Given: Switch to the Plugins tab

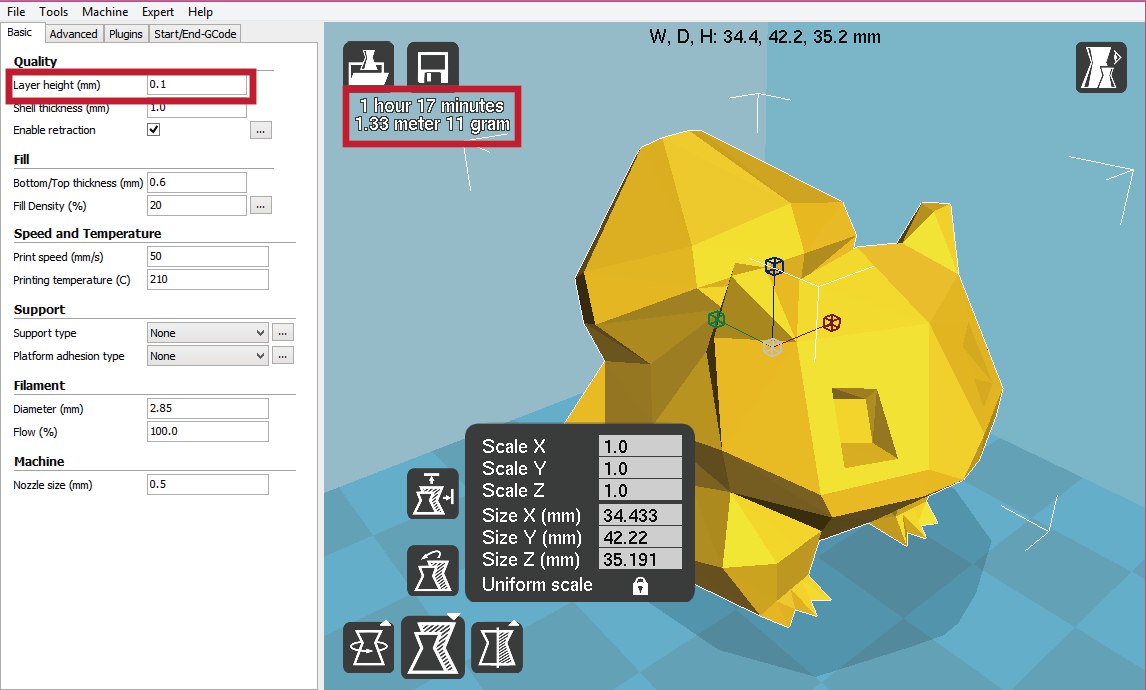Looking at the screenshot, I should click(125, 33).
